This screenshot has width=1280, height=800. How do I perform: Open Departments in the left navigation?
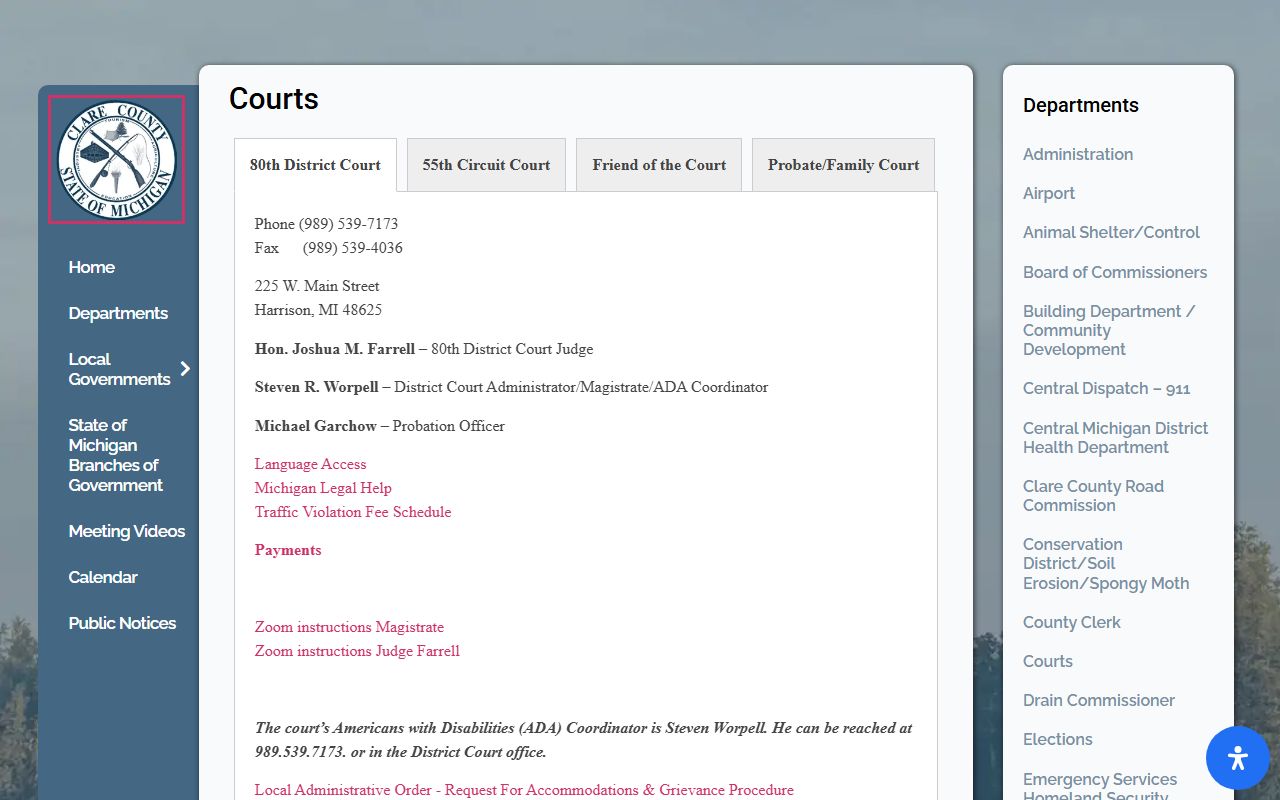point(118,313)
